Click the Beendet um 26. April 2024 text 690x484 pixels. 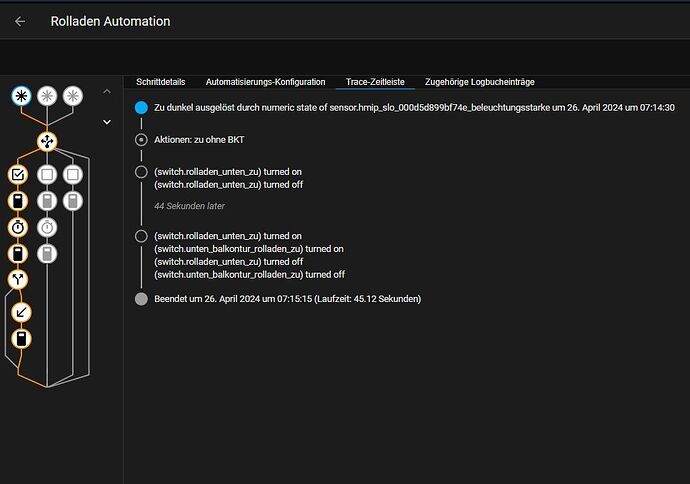click(x=287, y=299)
